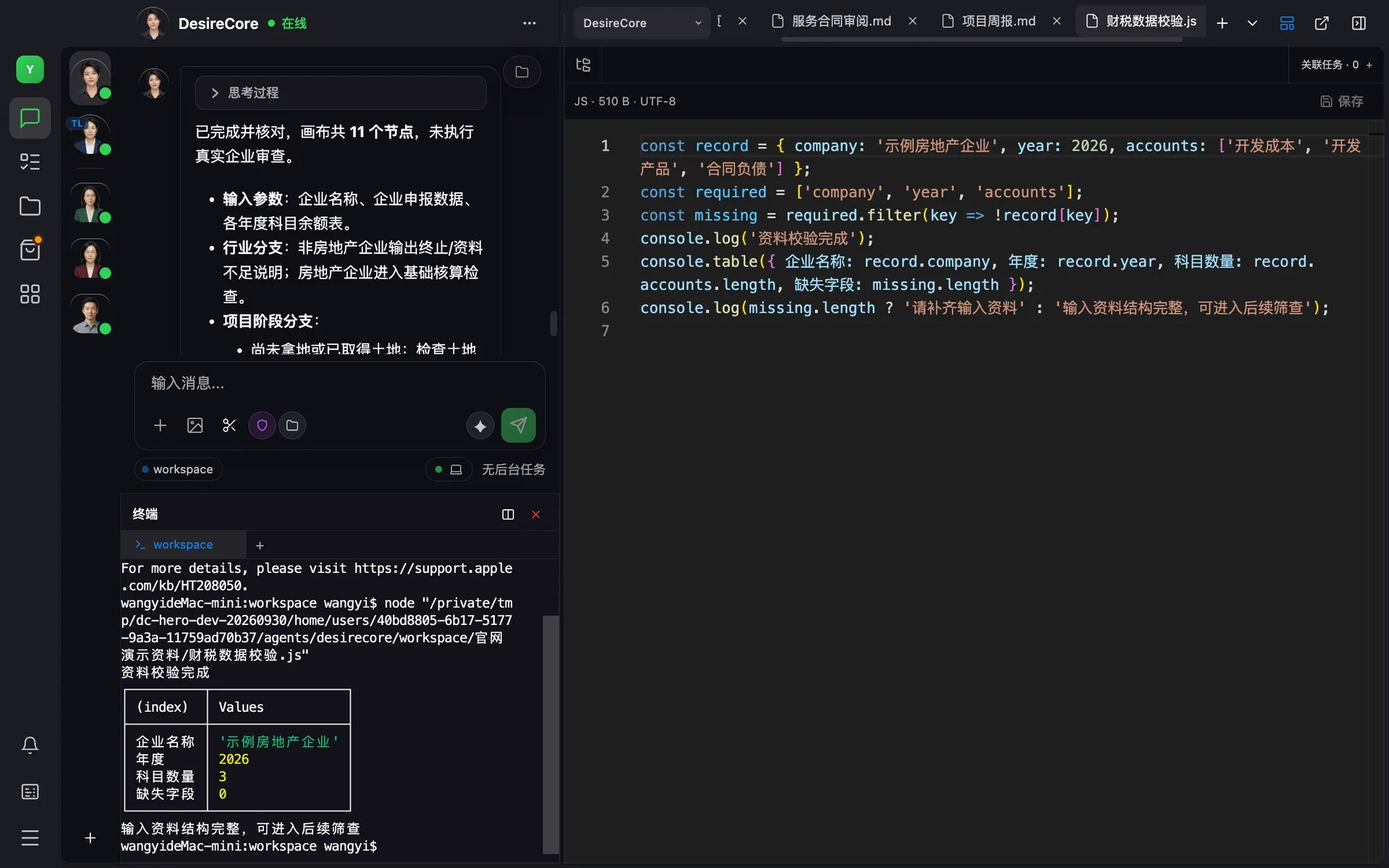Open the apps grid sidebar icon
The image size is (1389, 868).
point(30,294)
